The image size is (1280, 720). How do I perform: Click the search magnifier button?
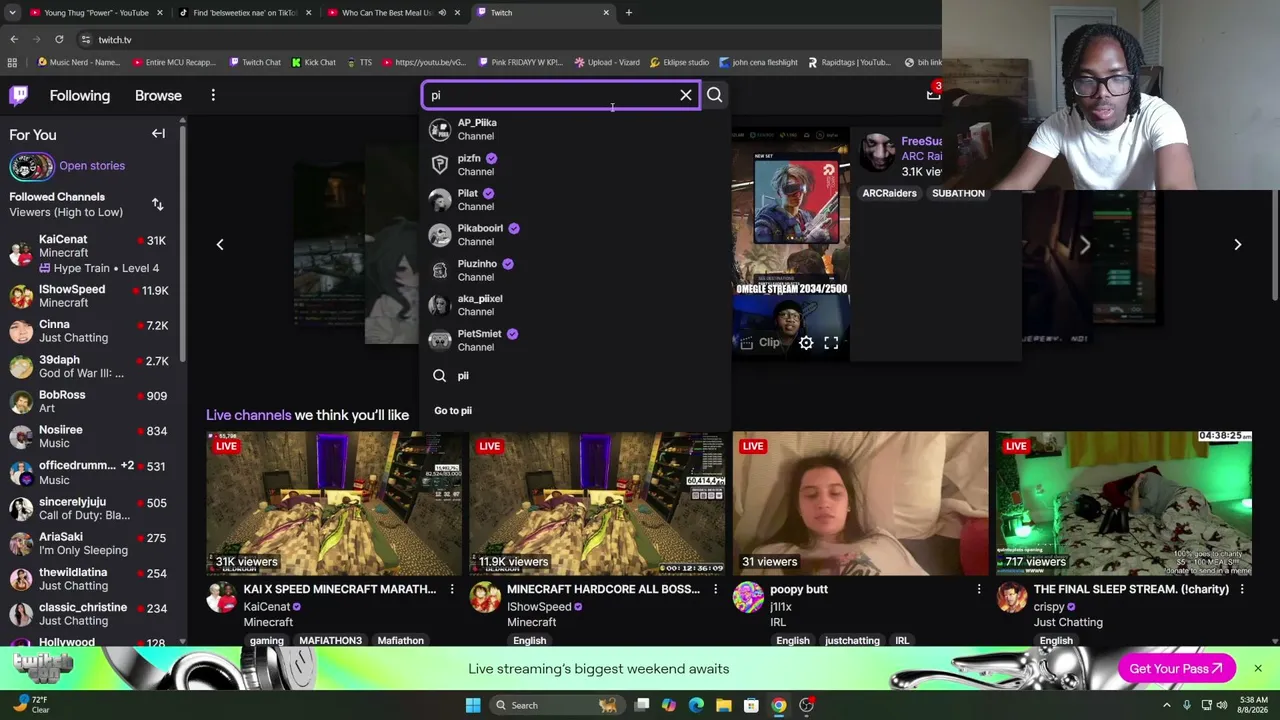714,95
